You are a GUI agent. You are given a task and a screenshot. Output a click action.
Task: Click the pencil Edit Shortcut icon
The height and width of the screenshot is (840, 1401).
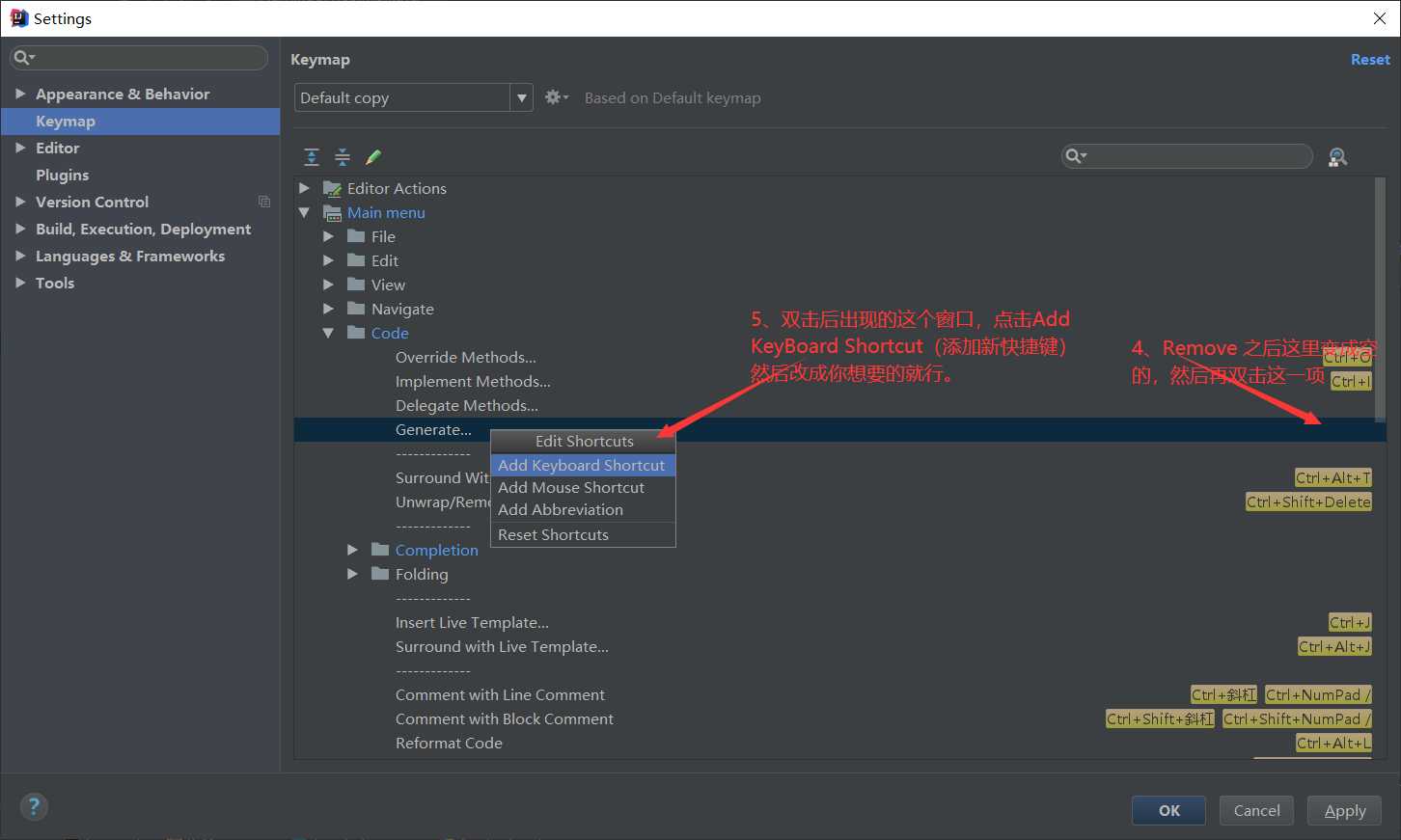click(373, 157)
